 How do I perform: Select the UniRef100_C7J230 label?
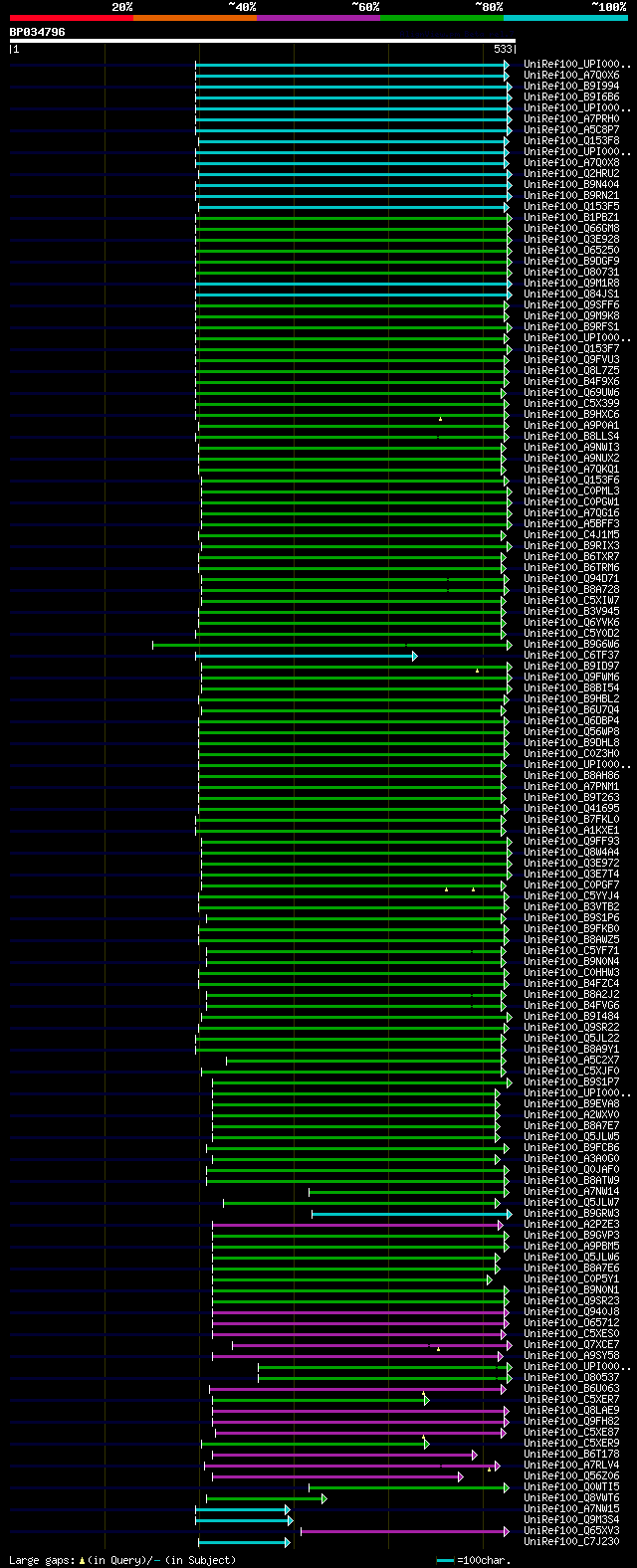point(571,1542)
